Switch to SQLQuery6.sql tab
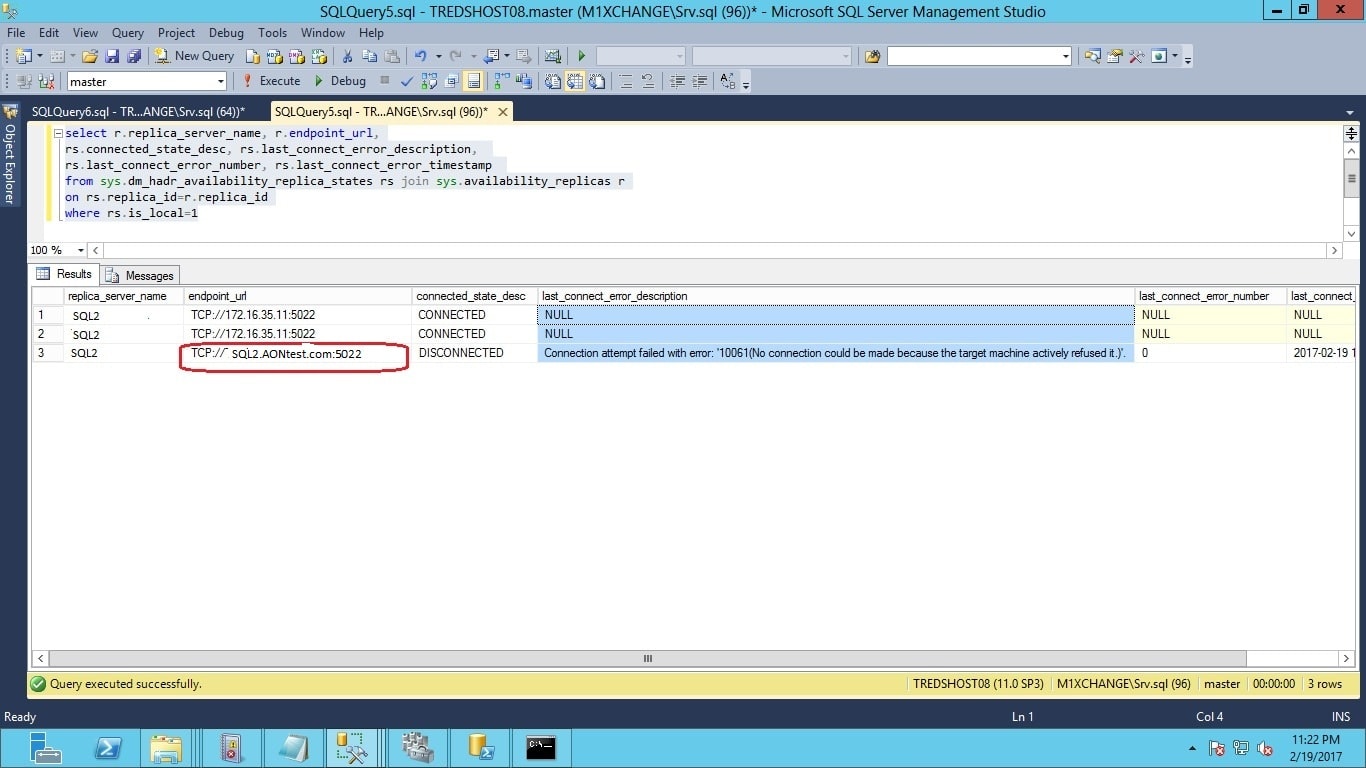Viewport: 1366px width, 768px height. click(138, 112)
